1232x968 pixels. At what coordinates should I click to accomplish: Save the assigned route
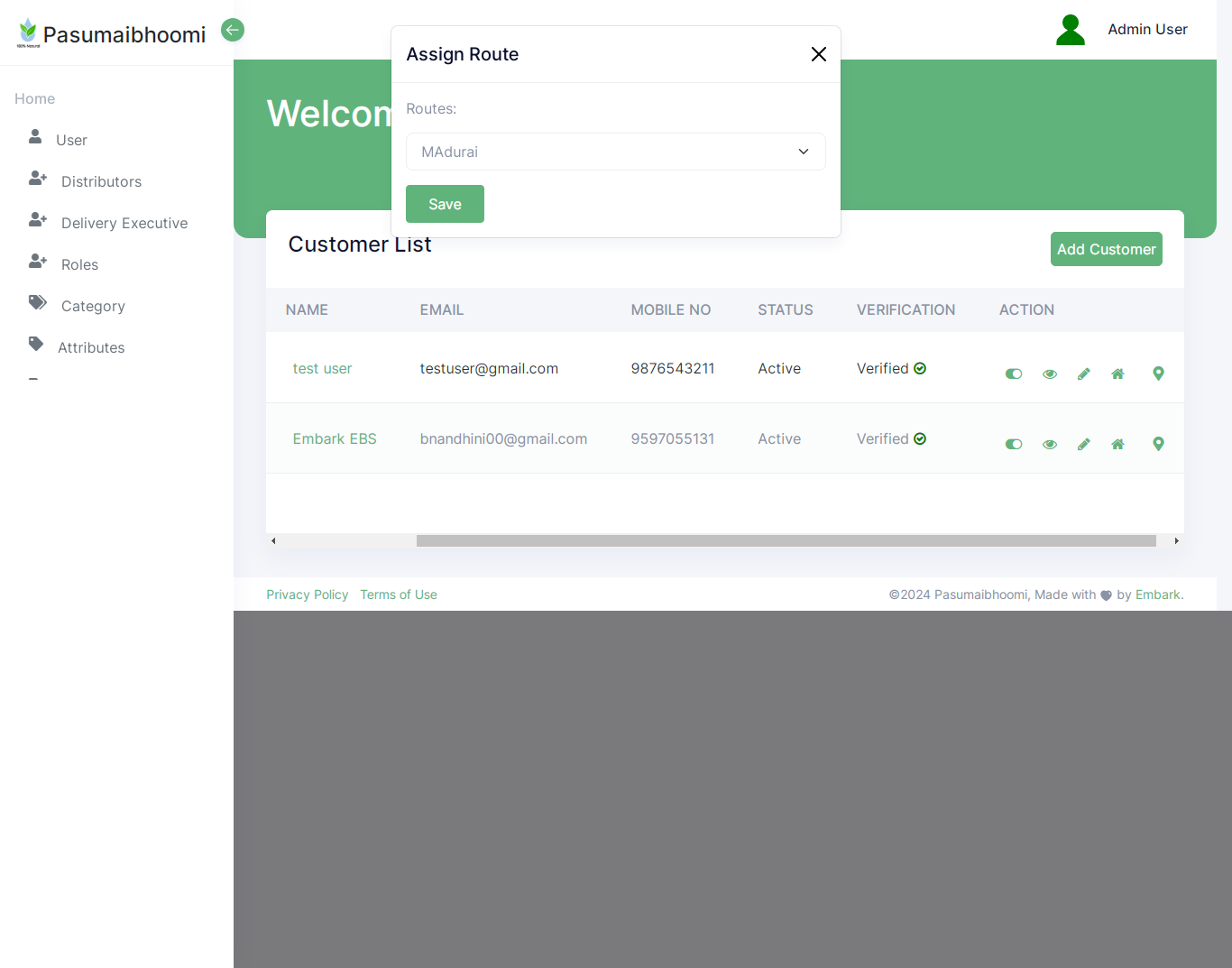[x=445, y=204]
